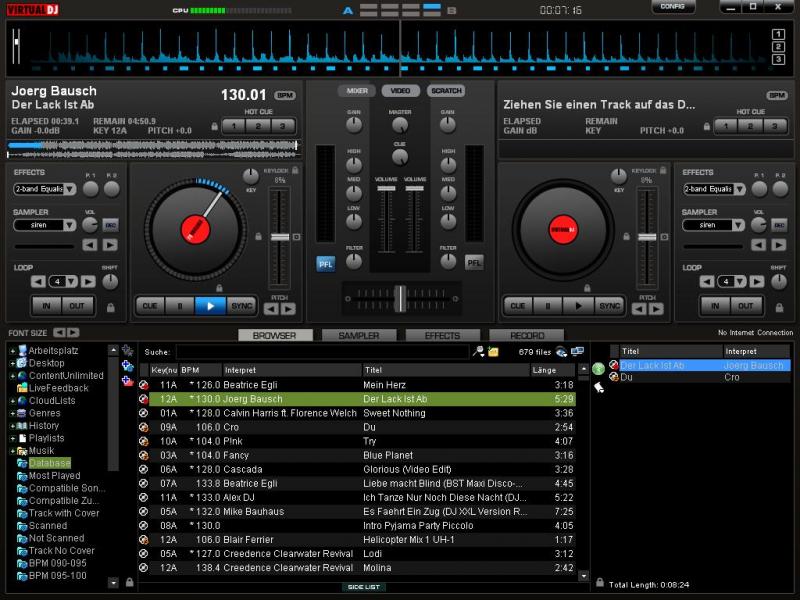
Task: Open the right deck sampler siren dropdown
Action: click(x=714, y=225)
